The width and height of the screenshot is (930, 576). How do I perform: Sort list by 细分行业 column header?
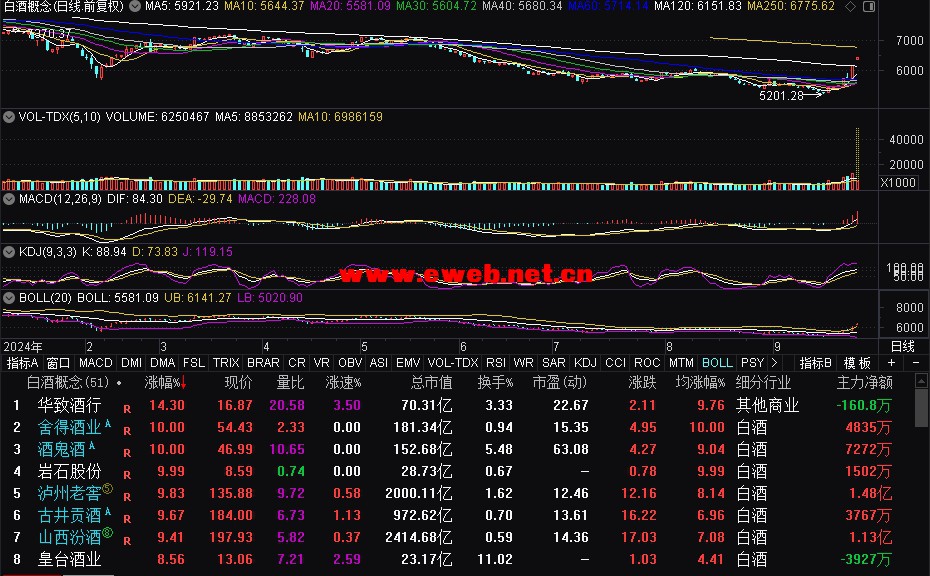click(763, 383)
